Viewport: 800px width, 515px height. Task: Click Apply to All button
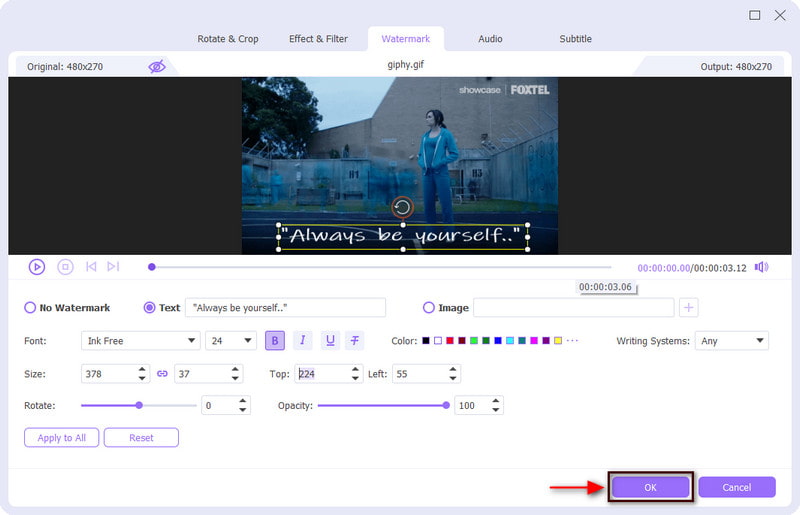(61, 437)
